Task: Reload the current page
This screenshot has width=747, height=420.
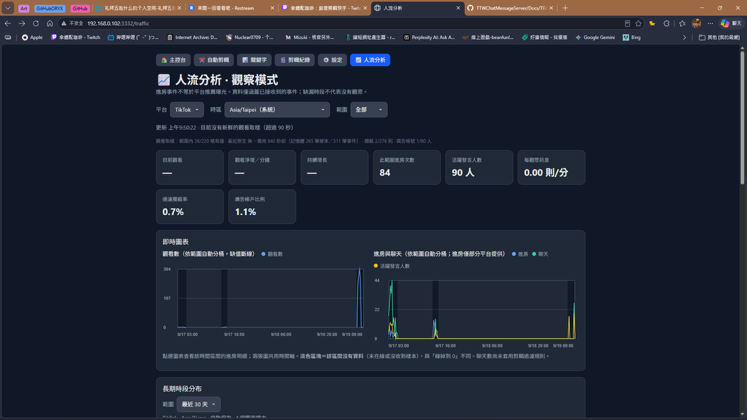Action: click(36, 23)
